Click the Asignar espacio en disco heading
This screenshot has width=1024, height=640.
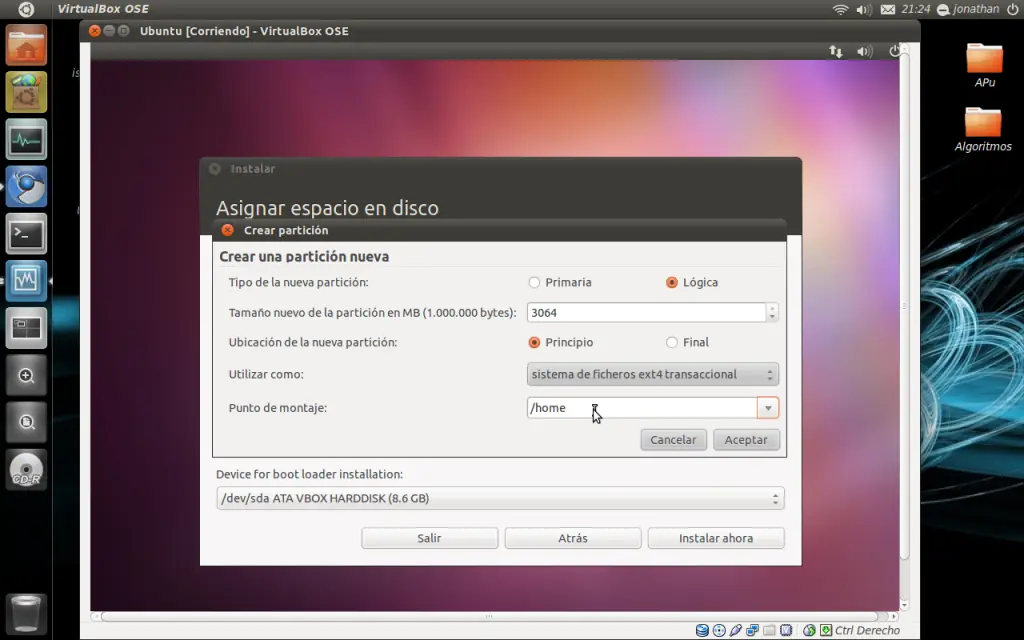point(327,208)
